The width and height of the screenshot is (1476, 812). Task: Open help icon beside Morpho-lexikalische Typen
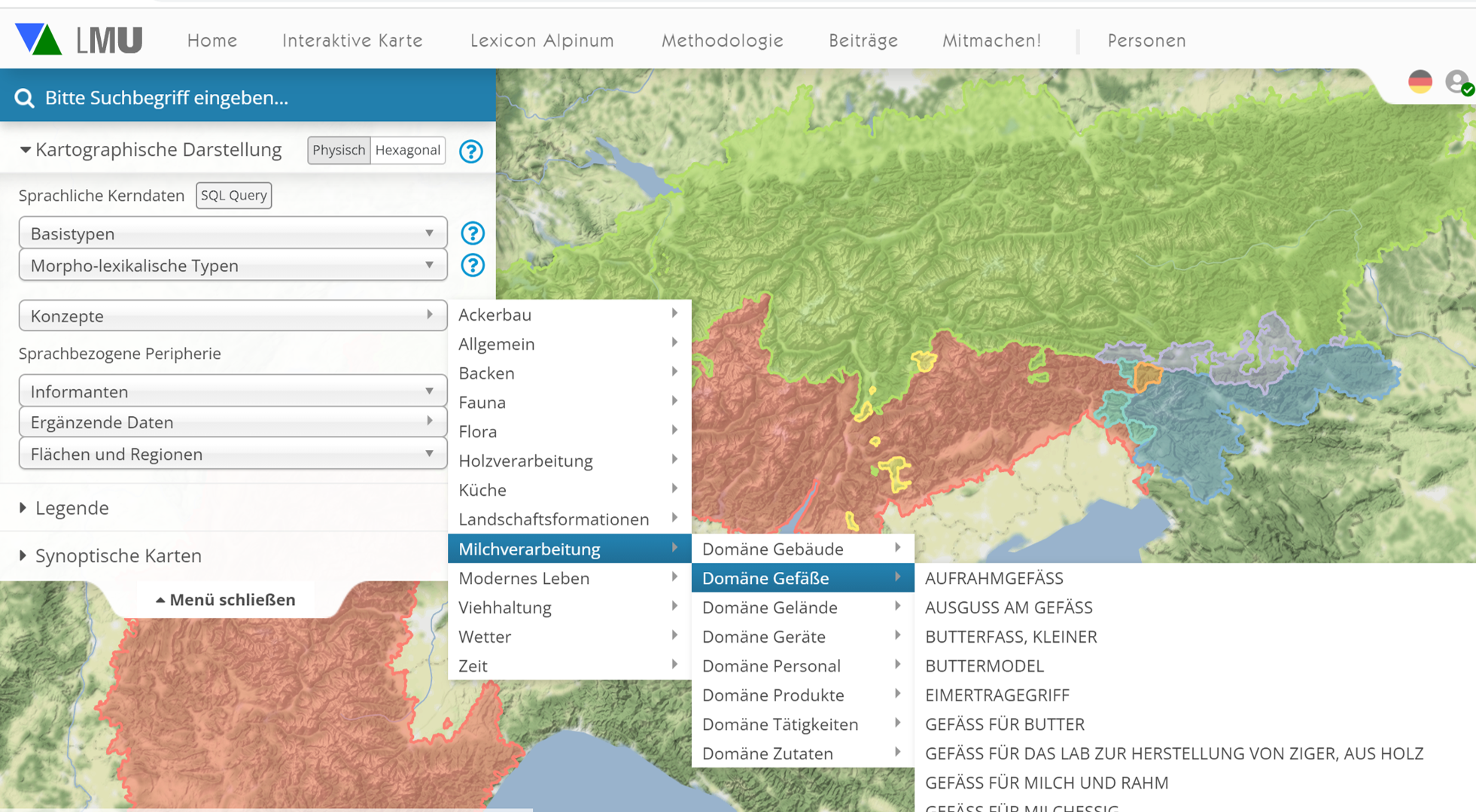[x=472, y=266]
